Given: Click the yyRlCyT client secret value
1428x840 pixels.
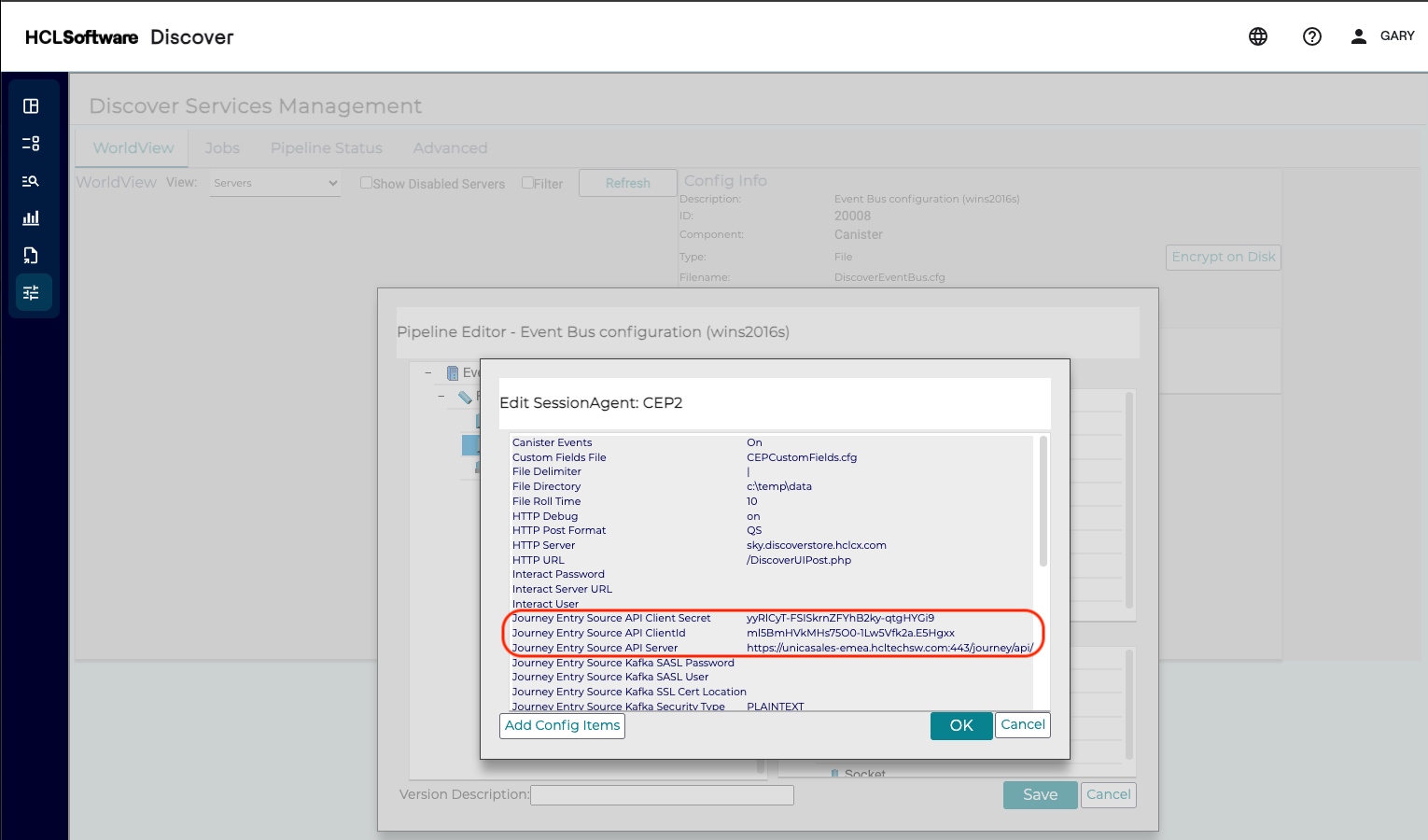Looking at the screenshot, I should (840, 618).
